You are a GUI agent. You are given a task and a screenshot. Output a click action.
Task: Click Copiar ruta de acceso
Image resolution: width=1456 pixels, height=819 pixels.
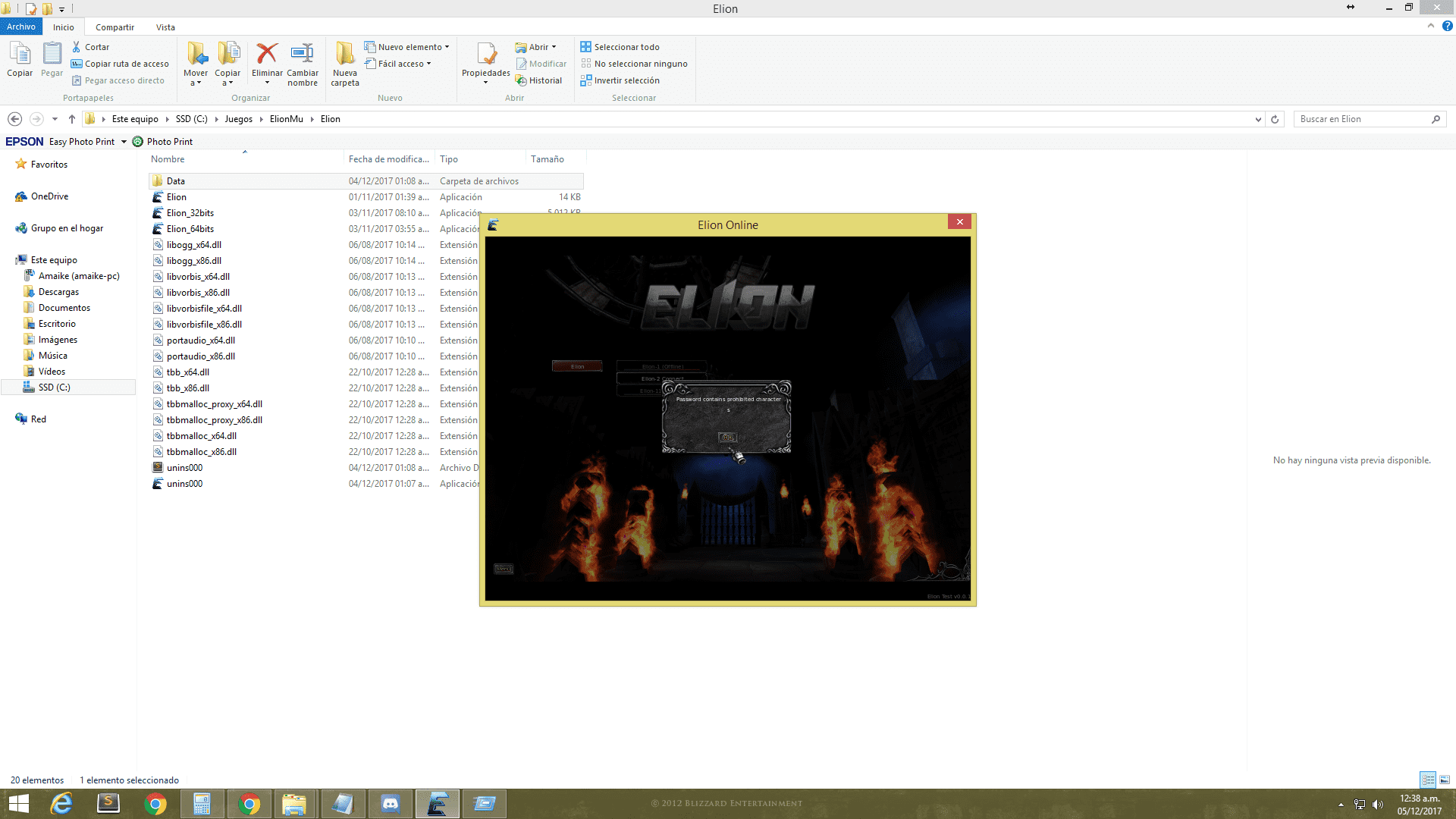120,64
